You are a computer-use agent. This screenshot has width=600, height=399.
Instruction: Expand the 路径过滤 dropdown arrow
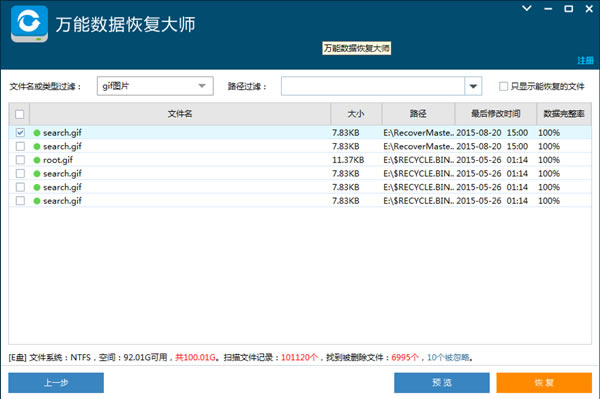point(473,86)
